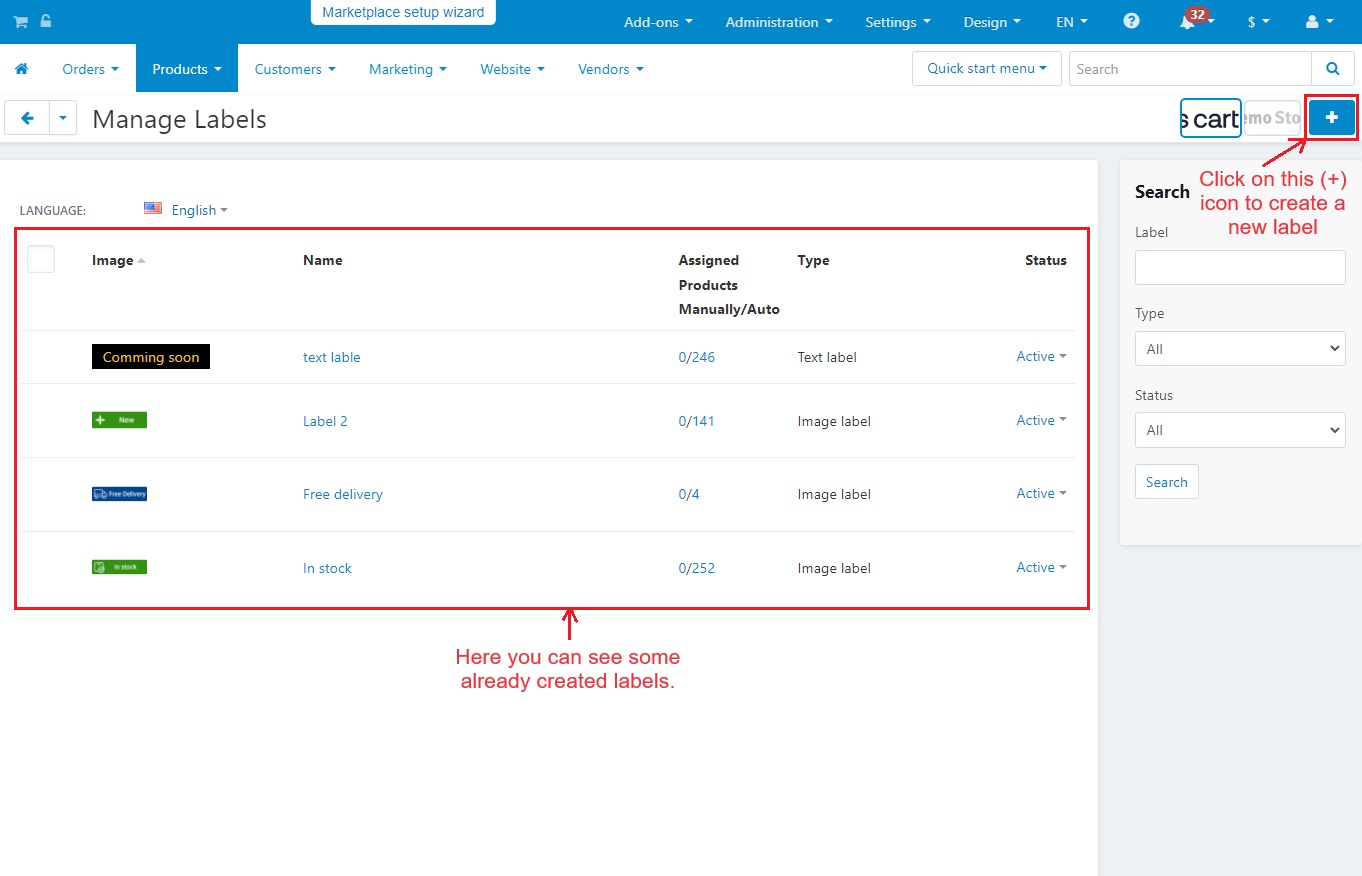Click the help question mark icon
The height and width of the screenshot is (876, 1362).
click(x=1131, y=21)
